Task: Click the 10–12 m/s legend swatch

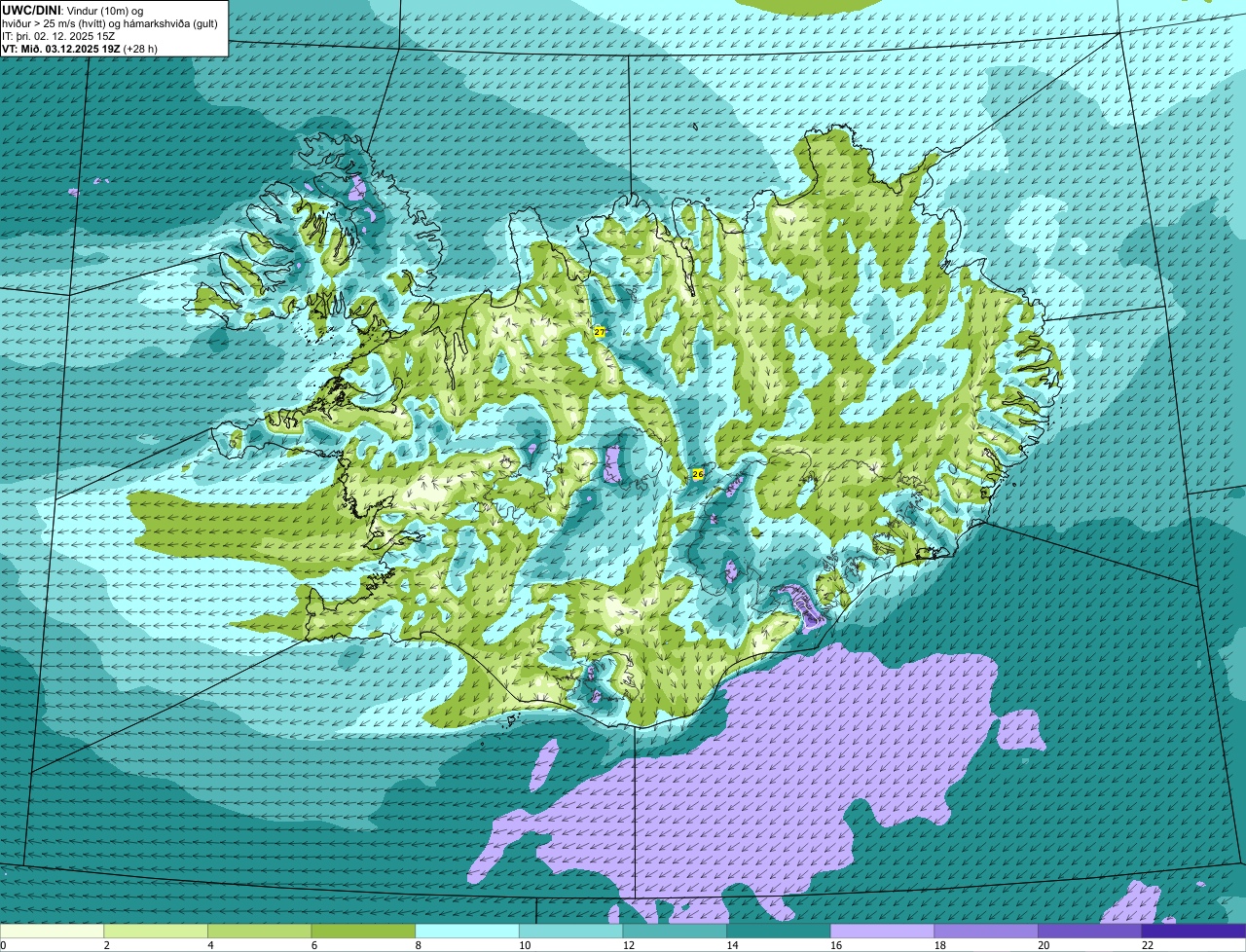Action: coord(570,931)
